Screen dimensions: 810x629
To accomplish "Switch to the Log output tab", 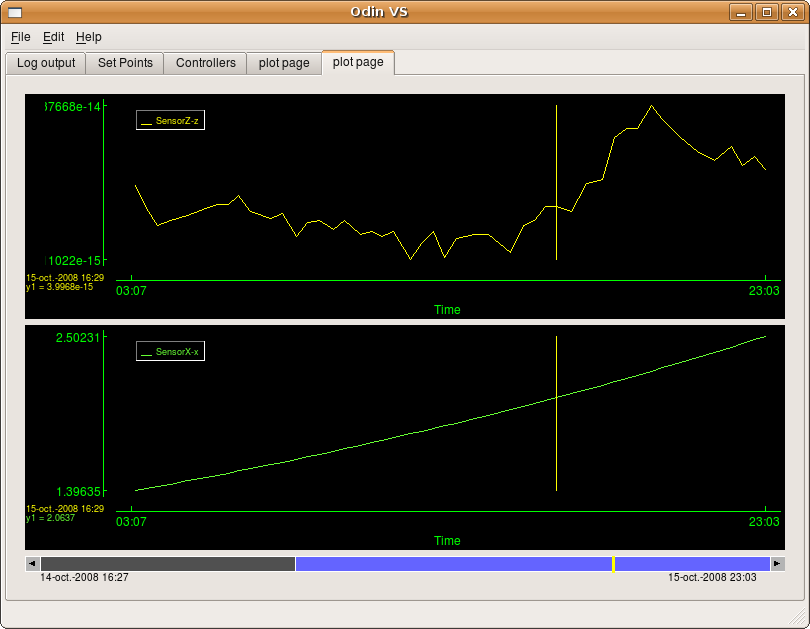I will 46,63.
